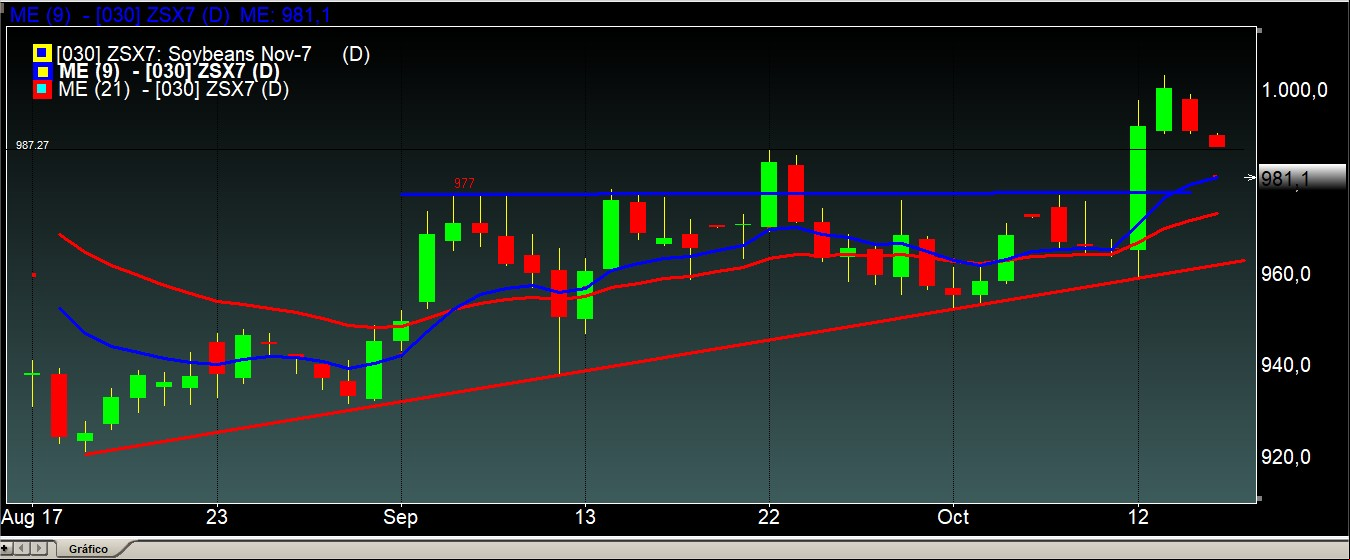
Task: Click the 'Oct' date axis label
Action: point(954,517)
